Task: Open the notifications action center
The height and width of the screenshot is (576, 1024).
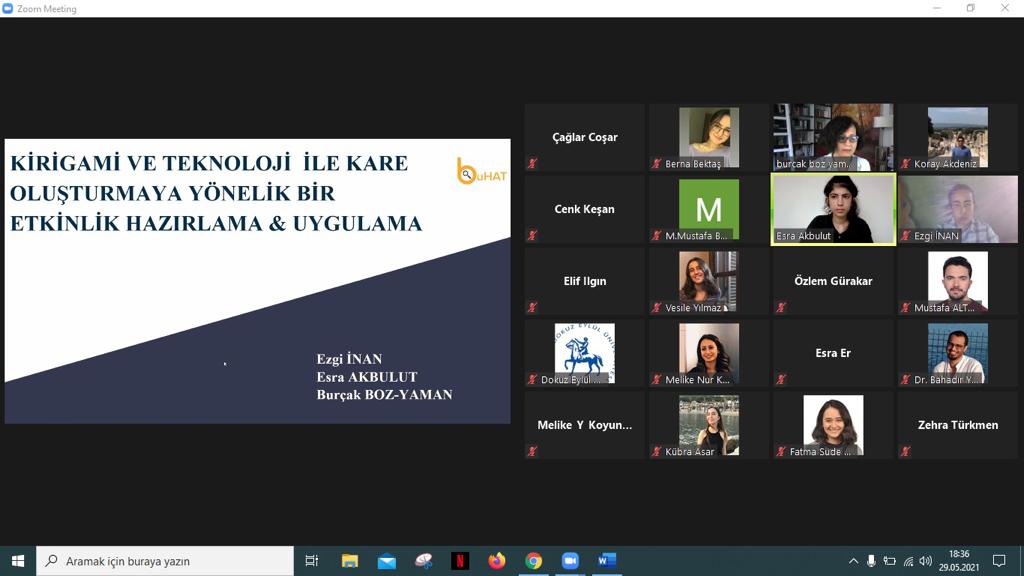Action: coord(999,561)
